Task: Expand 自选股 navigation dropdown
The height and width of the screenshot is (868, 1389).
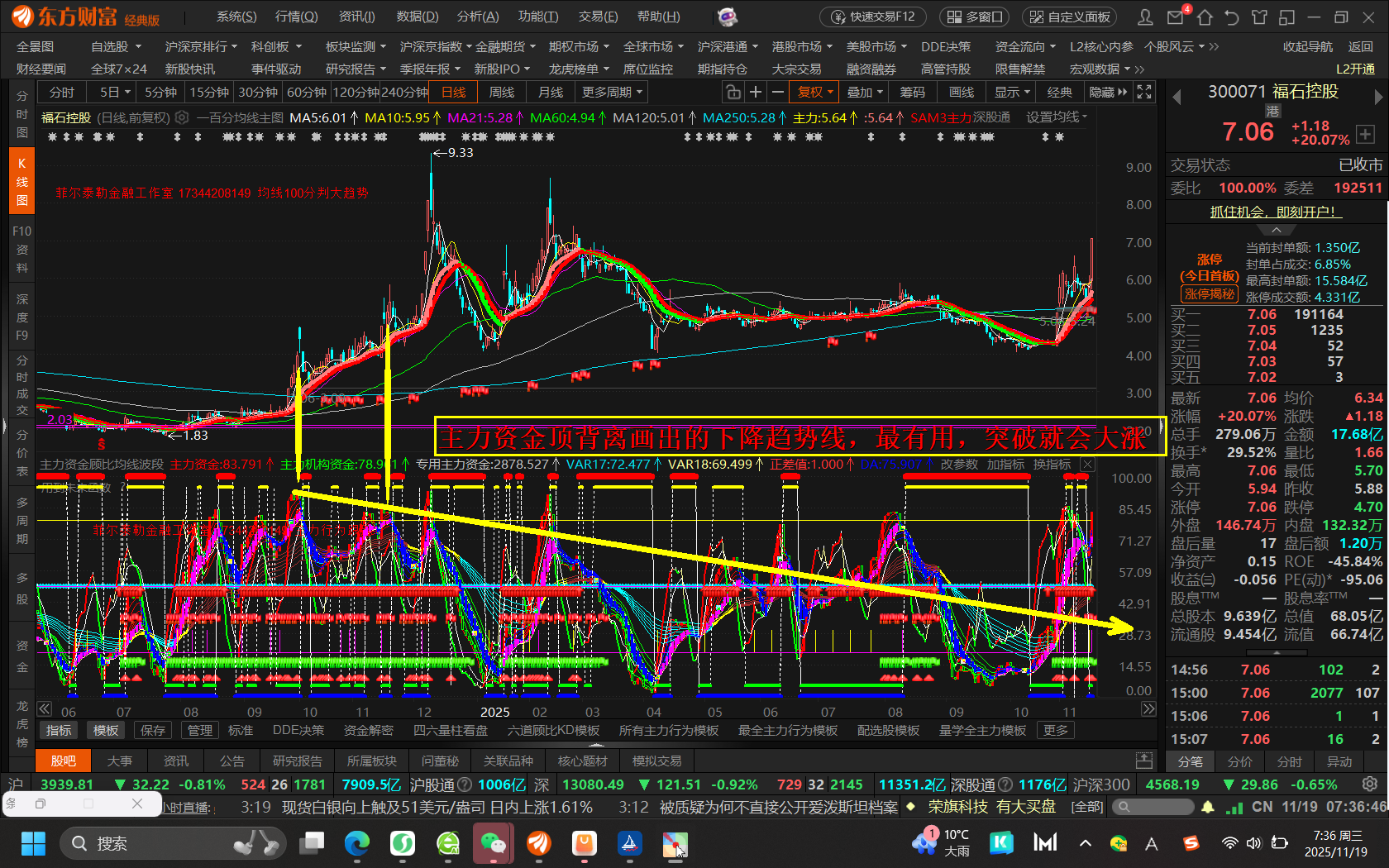Action: [x=117, y=47]
